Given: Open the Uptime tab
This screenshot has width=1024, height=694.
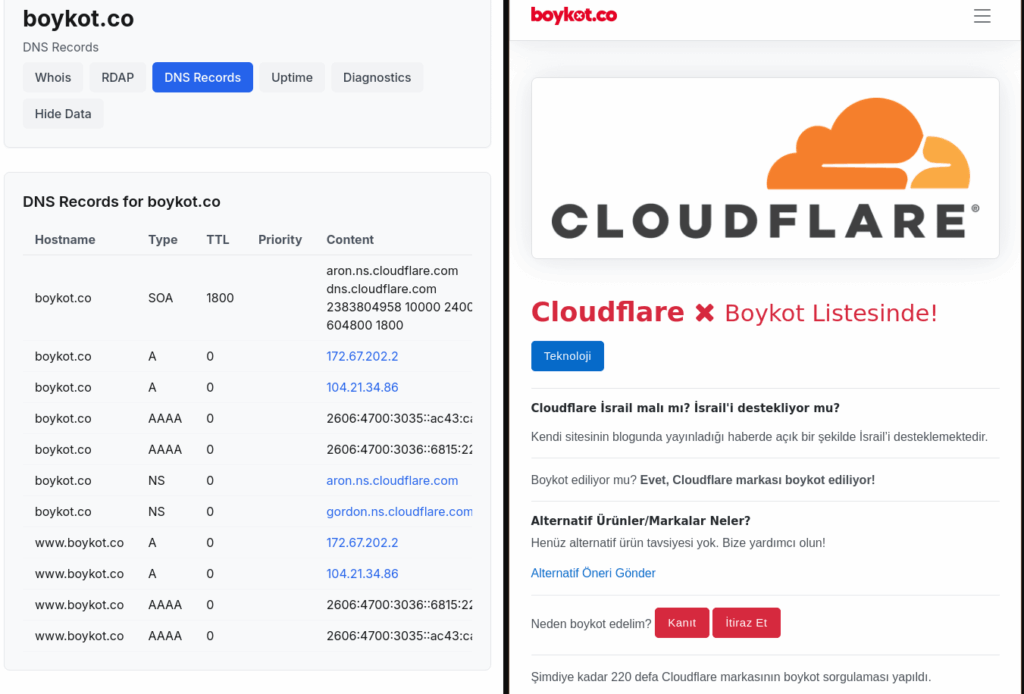Looking at the screenshot, I should pos(292,77).
